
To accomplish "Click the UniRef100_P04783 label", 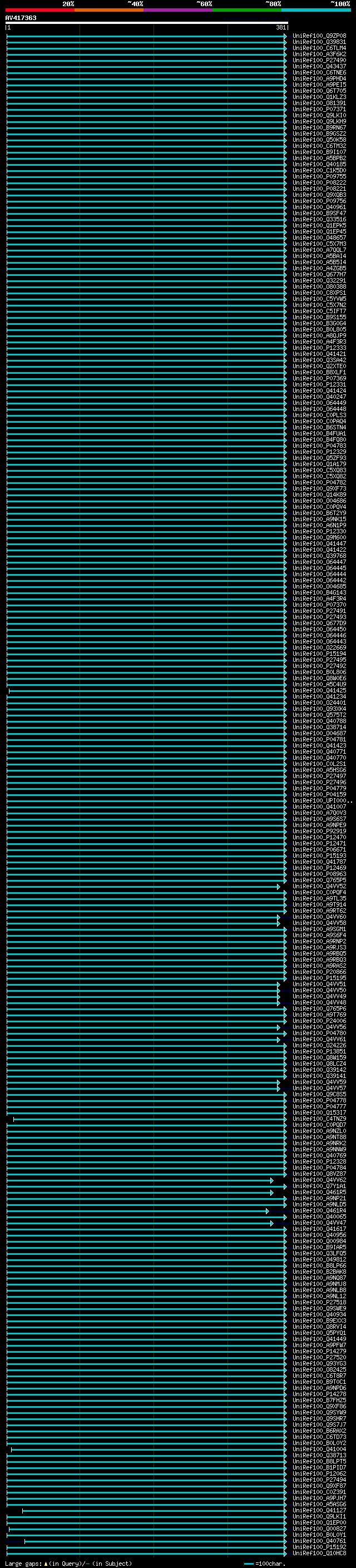I will pos(319,446).
